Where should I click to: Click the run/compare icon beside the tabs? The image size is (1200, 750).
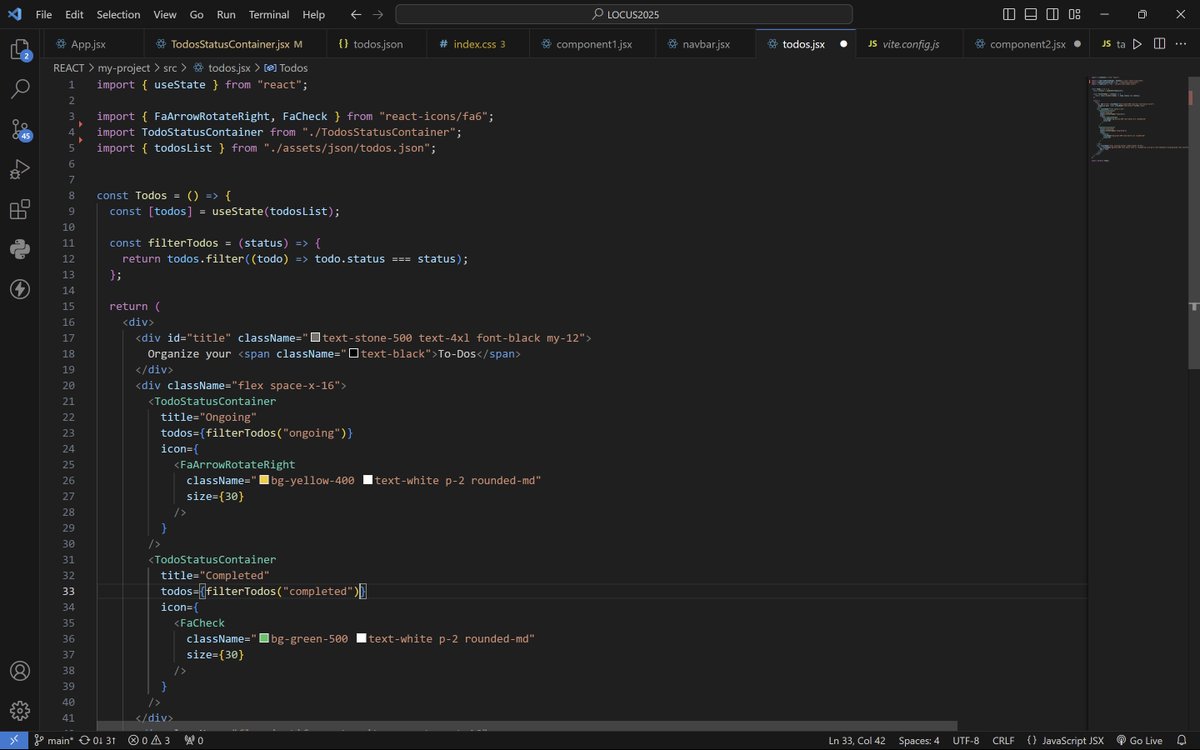(1138, 44)
